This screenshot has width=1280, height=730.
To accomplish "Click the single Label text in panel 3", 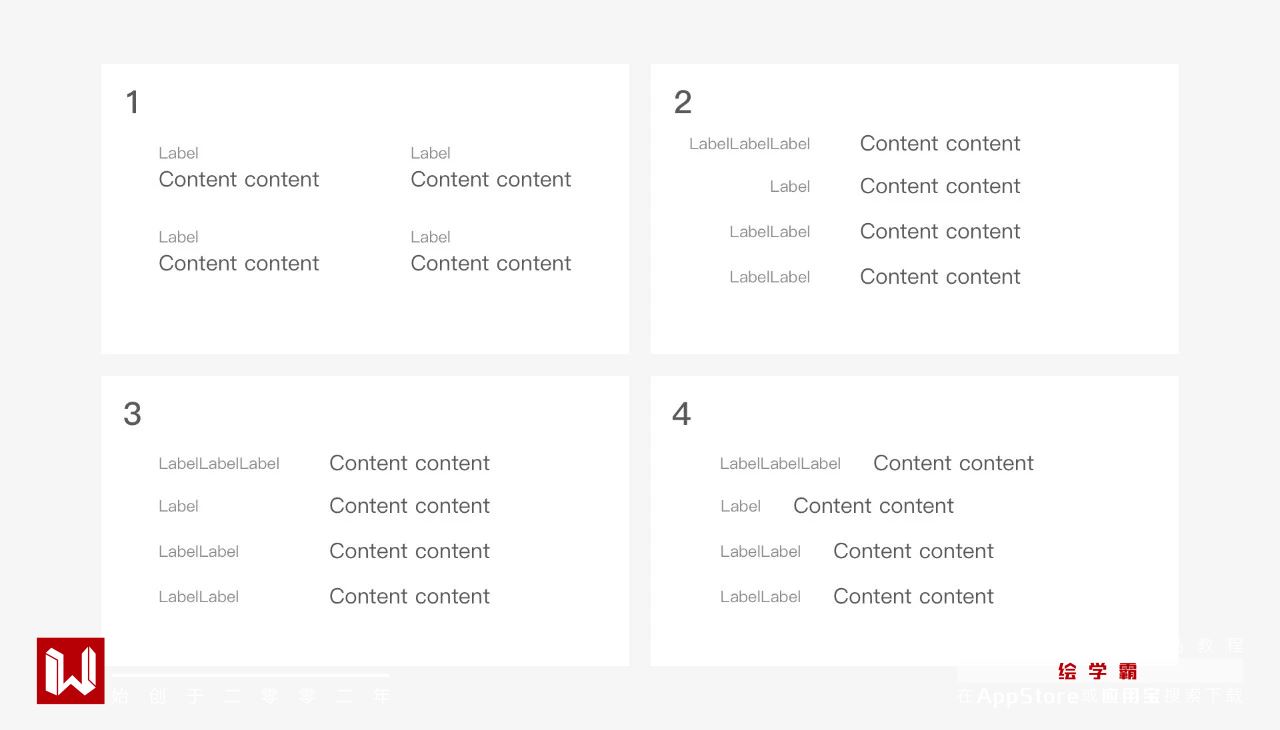I will [x=178, y=506].
